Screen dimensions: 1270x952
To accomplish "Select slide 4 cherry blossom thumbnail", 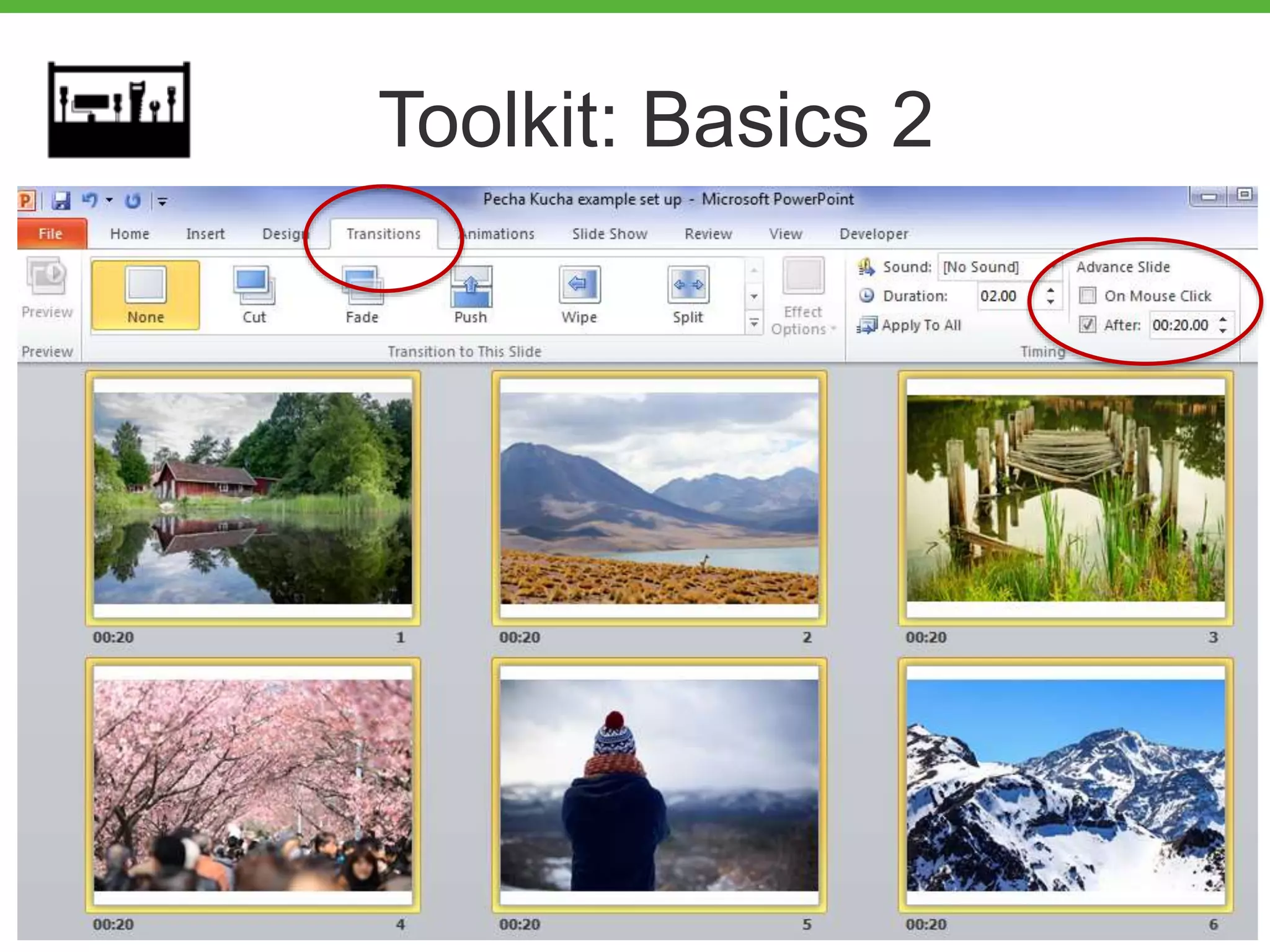I will pyautogui.click(x=253, y=785).
